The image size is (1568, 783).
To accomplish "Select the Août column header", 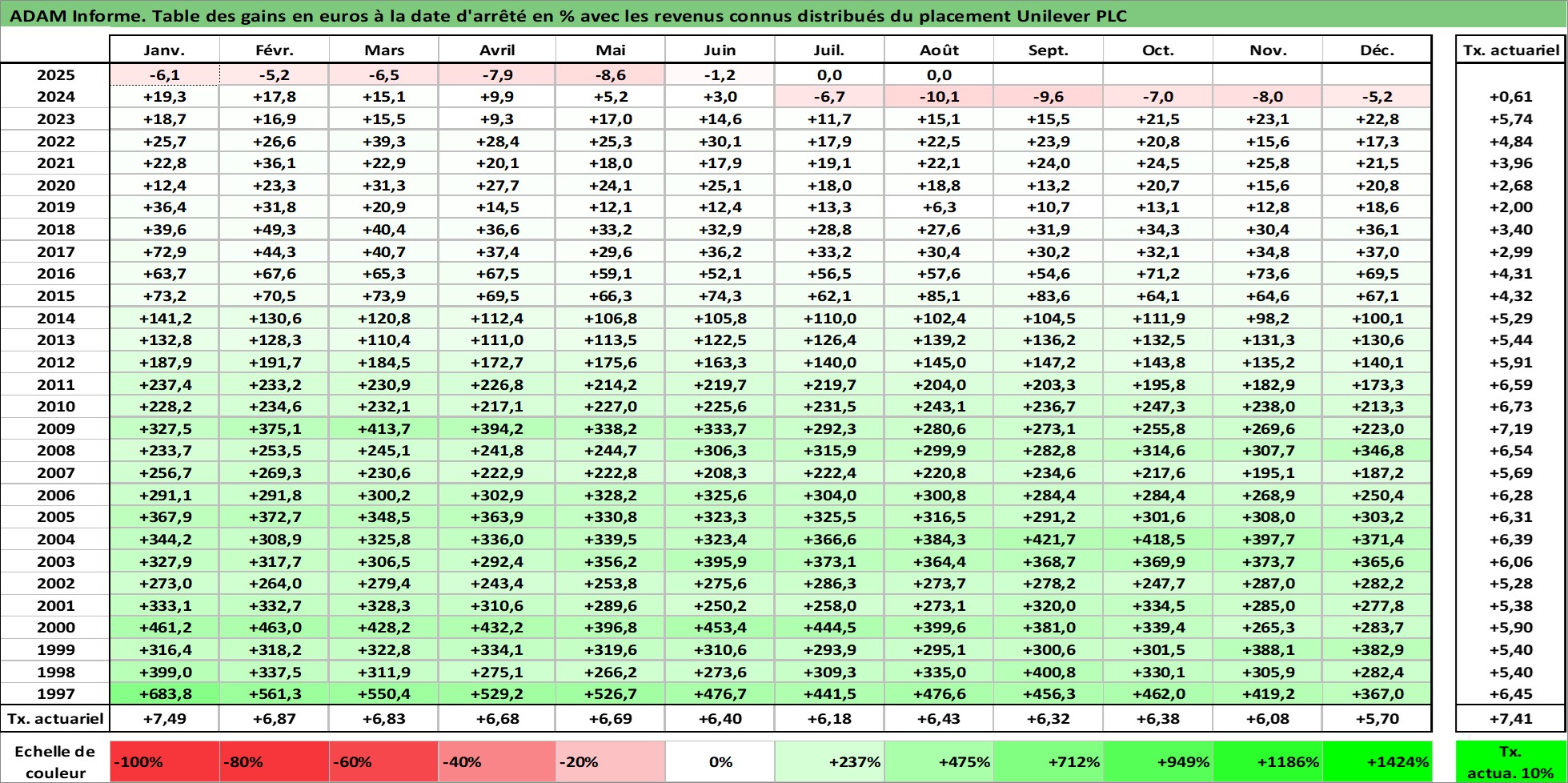I will 939,50.
